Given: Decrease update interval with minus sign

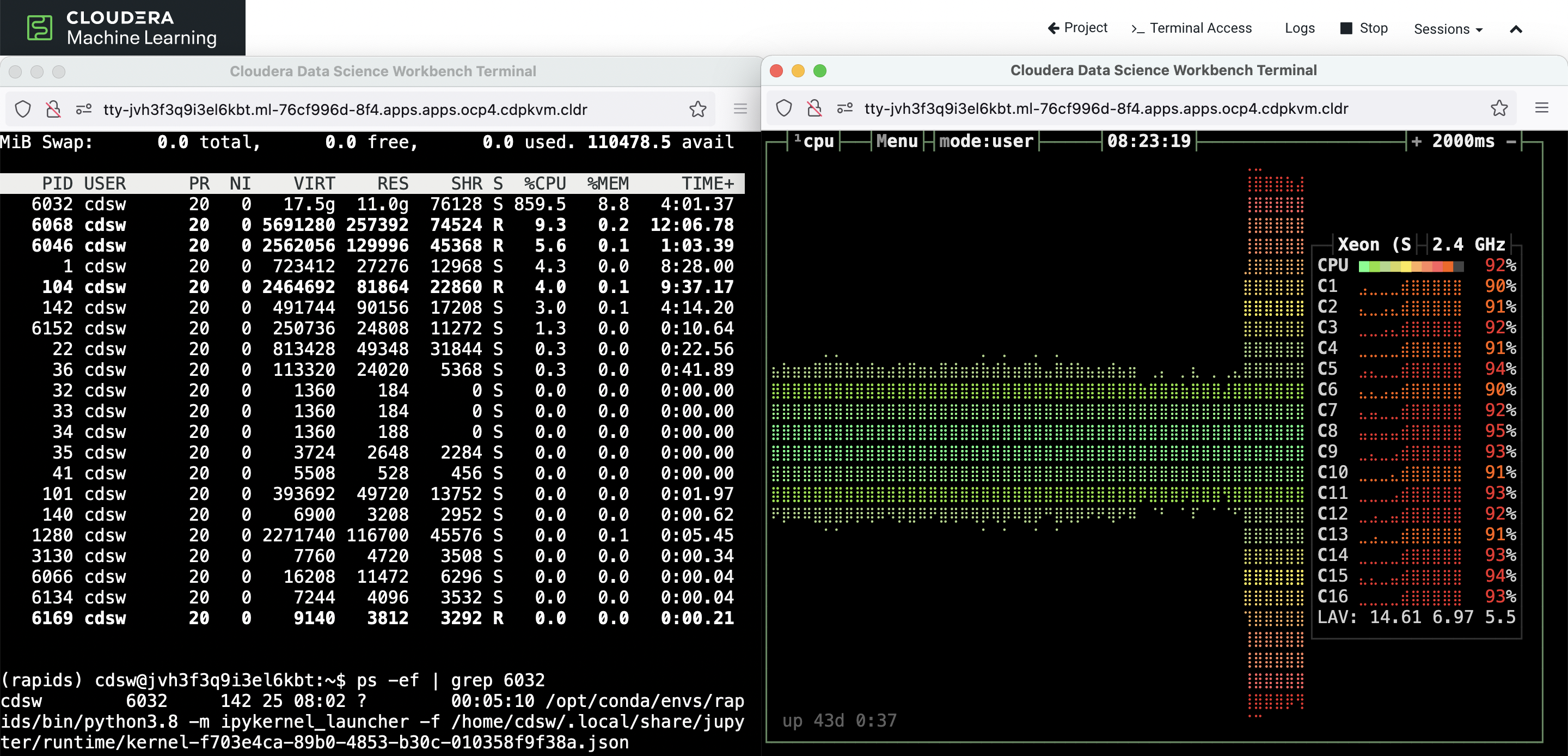Looking at the screenshot, I should 1511,141.
